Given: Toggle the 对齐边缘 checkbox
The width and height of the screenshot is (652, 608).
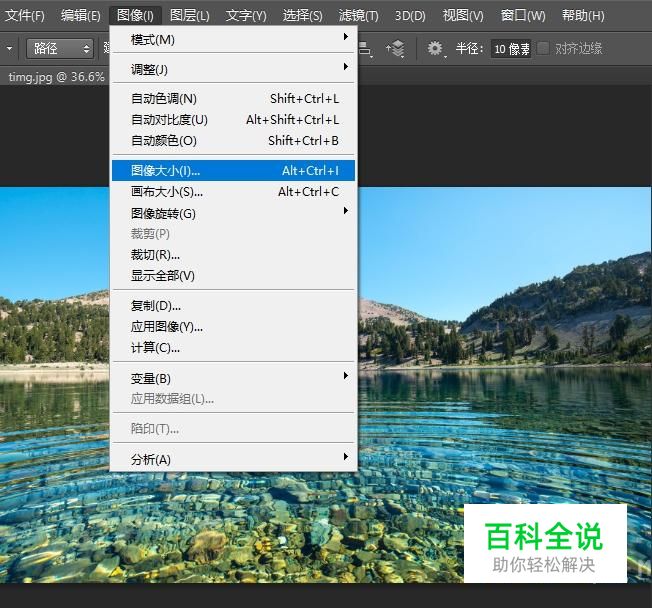Looking at the screenshot, I should pyautogui.click(x=543, y=48).
